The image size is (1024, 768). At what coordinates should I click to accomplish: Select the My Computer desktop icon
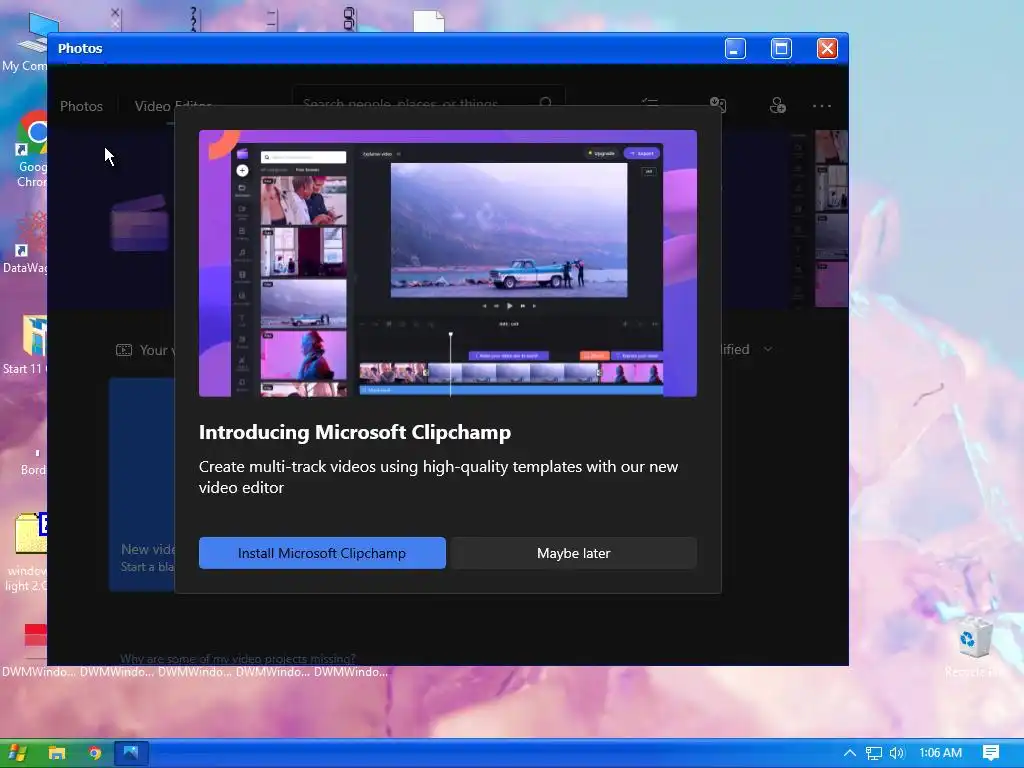[26, 41]
